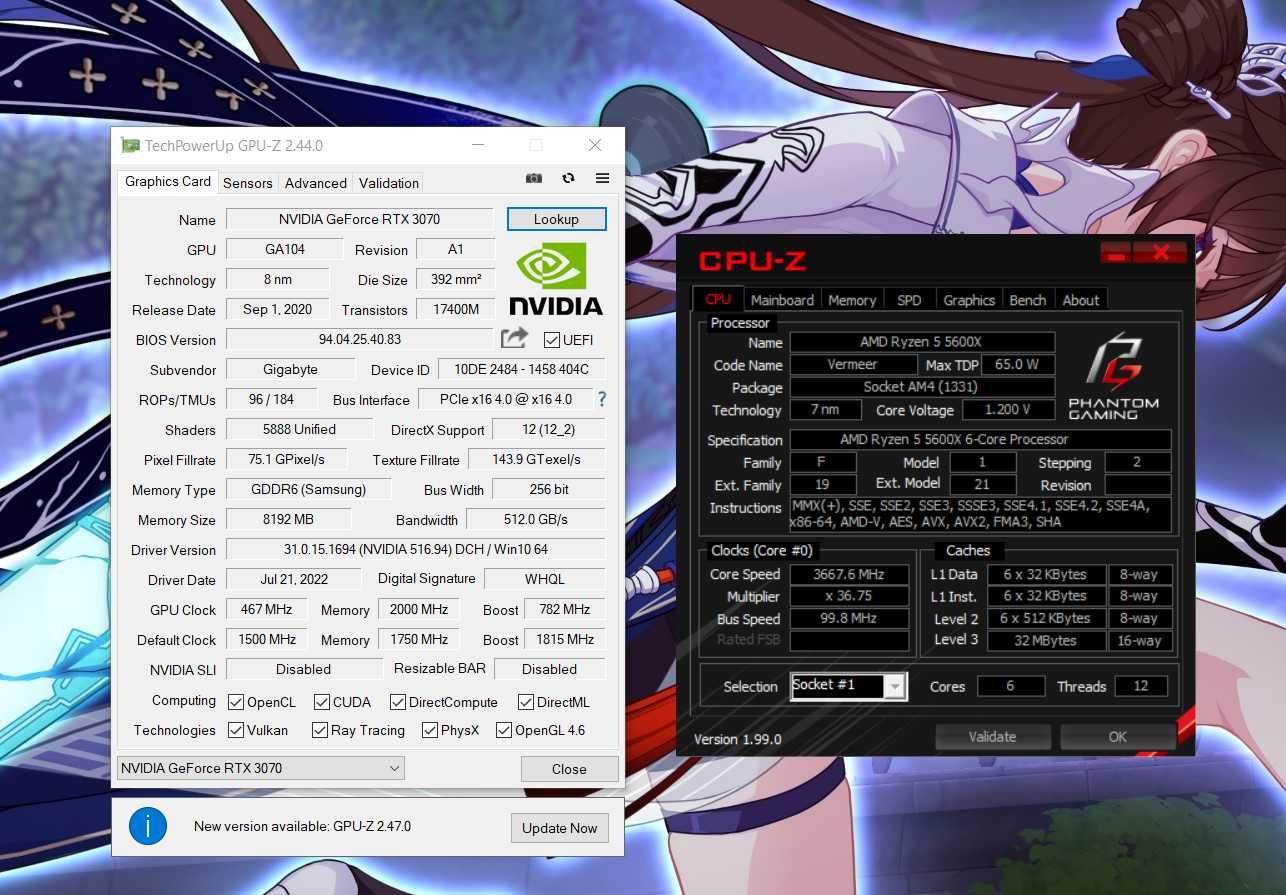This screenshot has height=895, width=1286.
Task: Click the Update Now button
Action: pos(559,828)
